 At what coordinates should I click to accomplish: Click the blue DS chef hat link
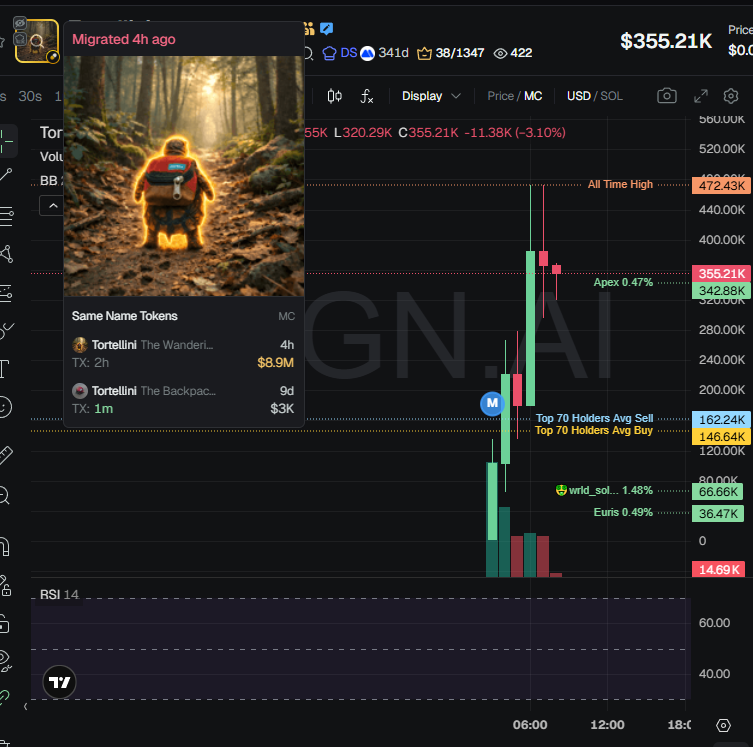point(340,53)
